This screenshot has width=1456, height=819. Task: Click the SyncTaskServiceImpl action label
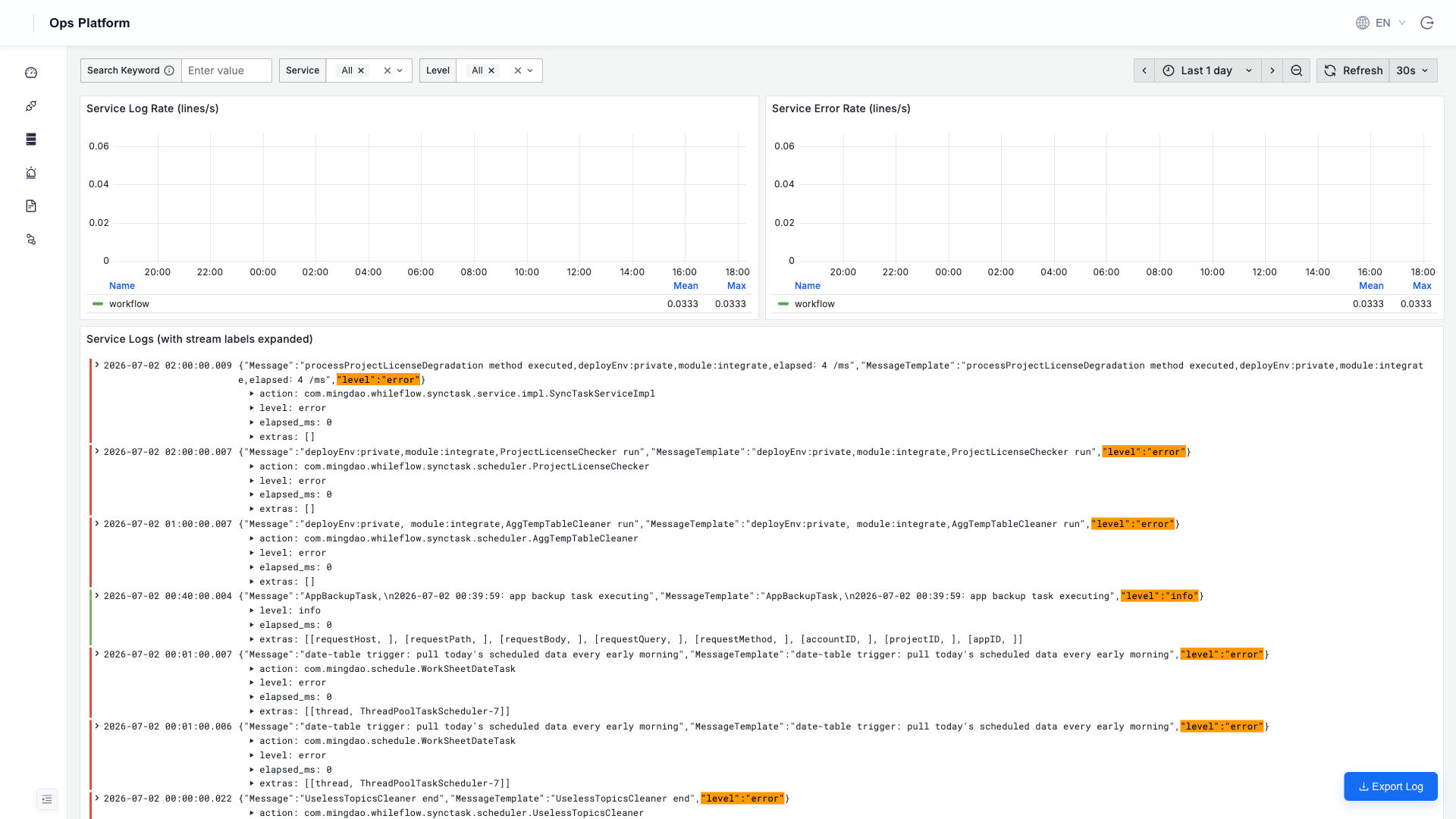click(457, 394)
